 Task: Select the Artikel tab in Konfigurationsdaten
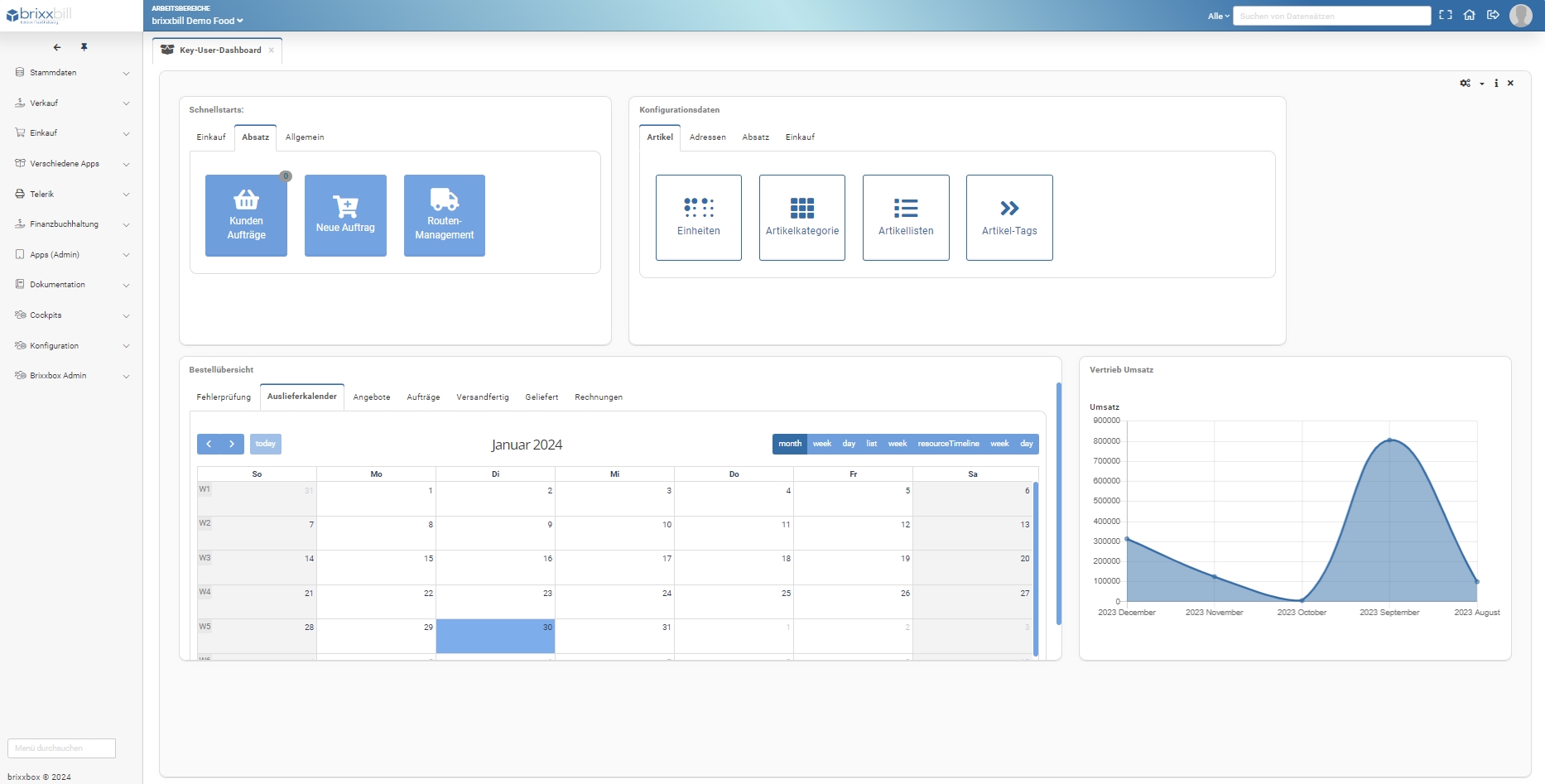[x=660, y=137]
